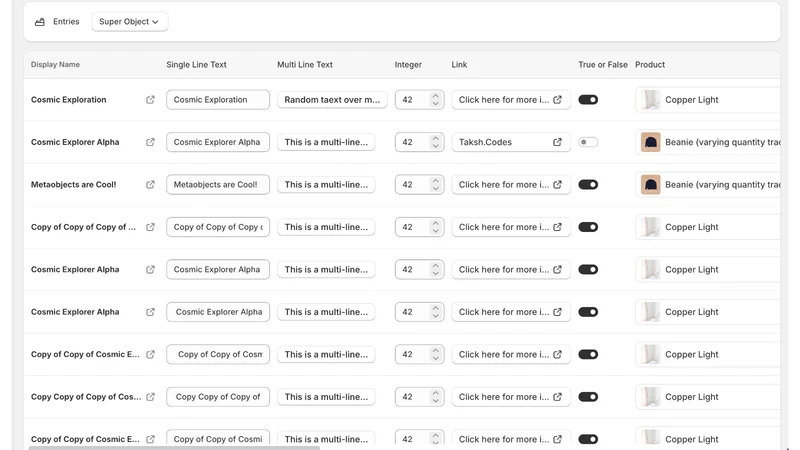Viewport: 800px width, 450px height.
Task: Select Beanie thumbnail in the Taksh.Codes row
Action: [651, 142]
